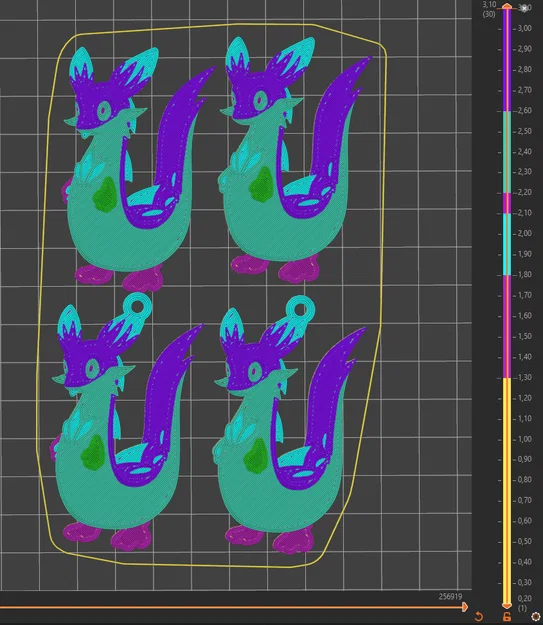Grab the lower thumb of the layer slider
The image size is (543, 625).
pyautogui.click(x=507, y=605)
